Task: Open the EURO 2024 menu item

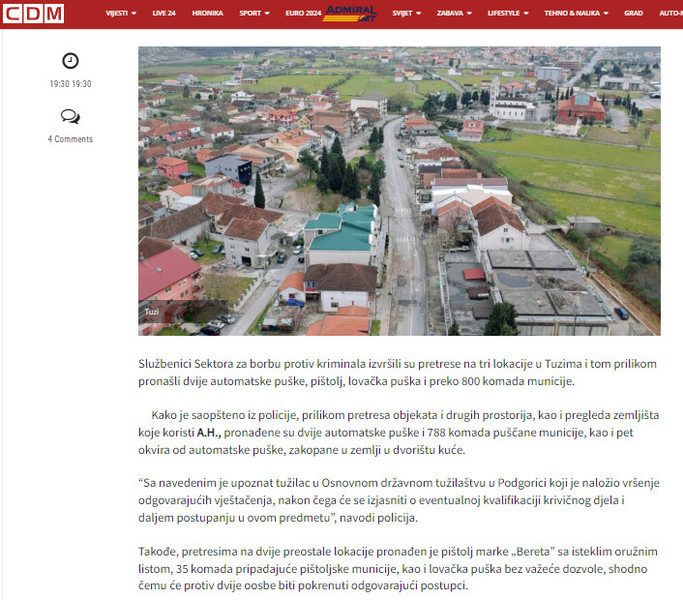Action: 303,14
